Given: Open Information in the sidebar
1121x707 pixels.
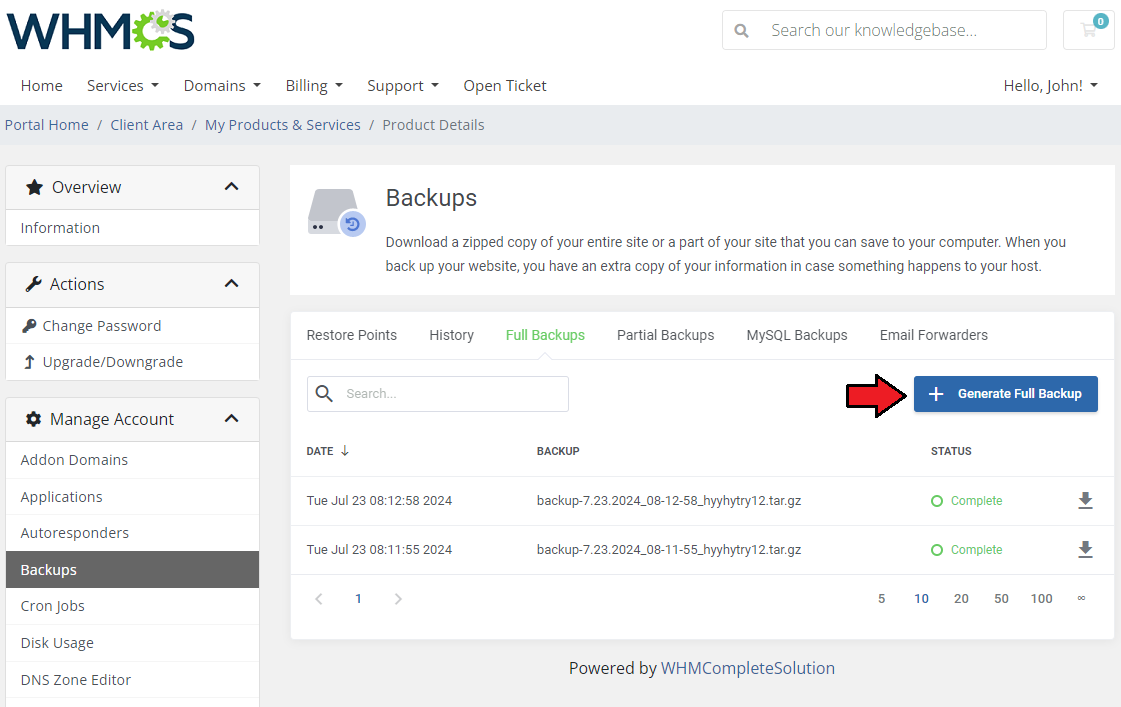Looking at the screenshot, I should [x=132, y=228].
